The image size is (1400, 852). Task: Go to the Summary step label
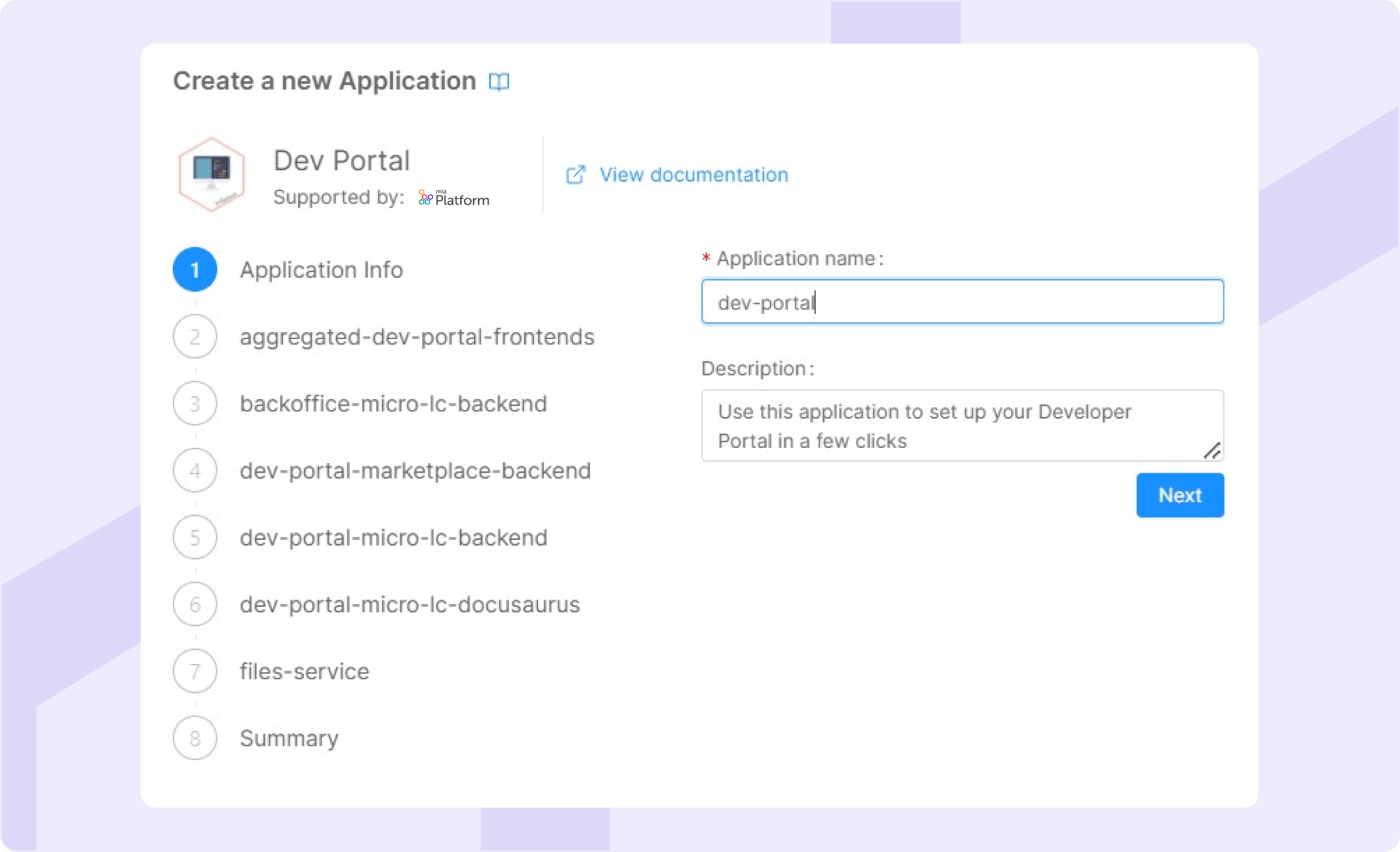point(289,738)
